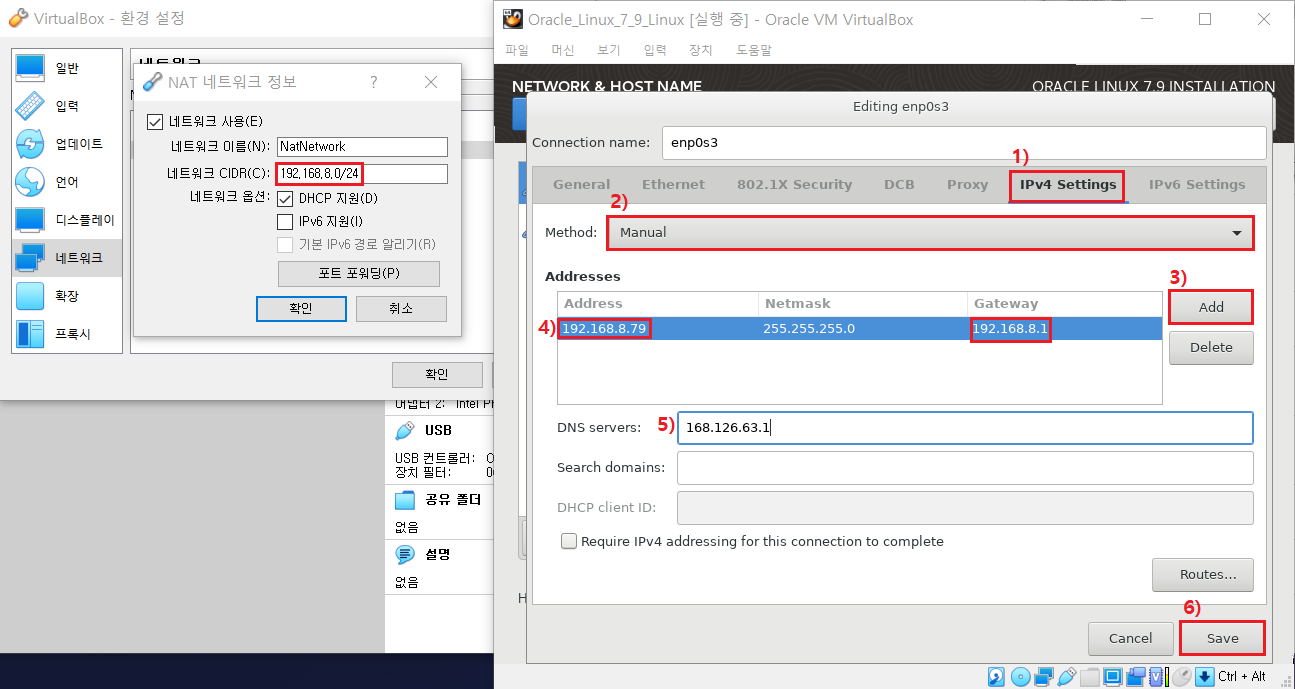Click the Add address button
The height and width of the screenshot is (689, 1295).
[1211, 307]
